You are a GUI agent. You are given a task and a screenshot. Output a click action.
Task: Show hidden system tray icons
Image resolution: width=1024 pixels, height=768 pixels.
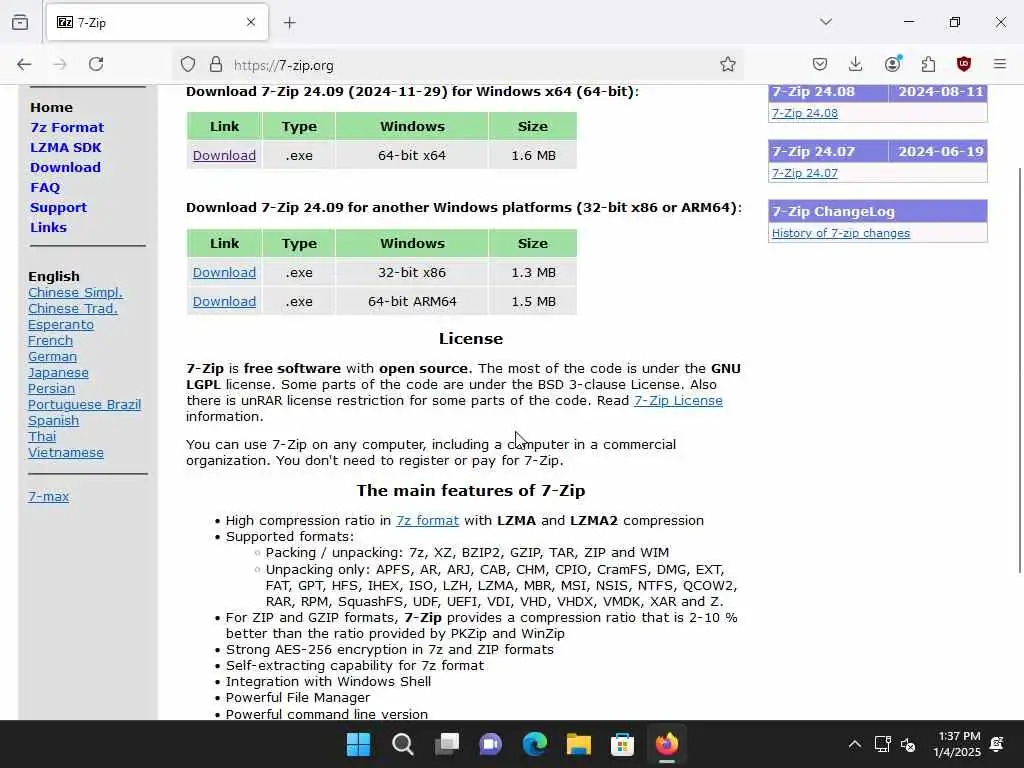(854, 744)
